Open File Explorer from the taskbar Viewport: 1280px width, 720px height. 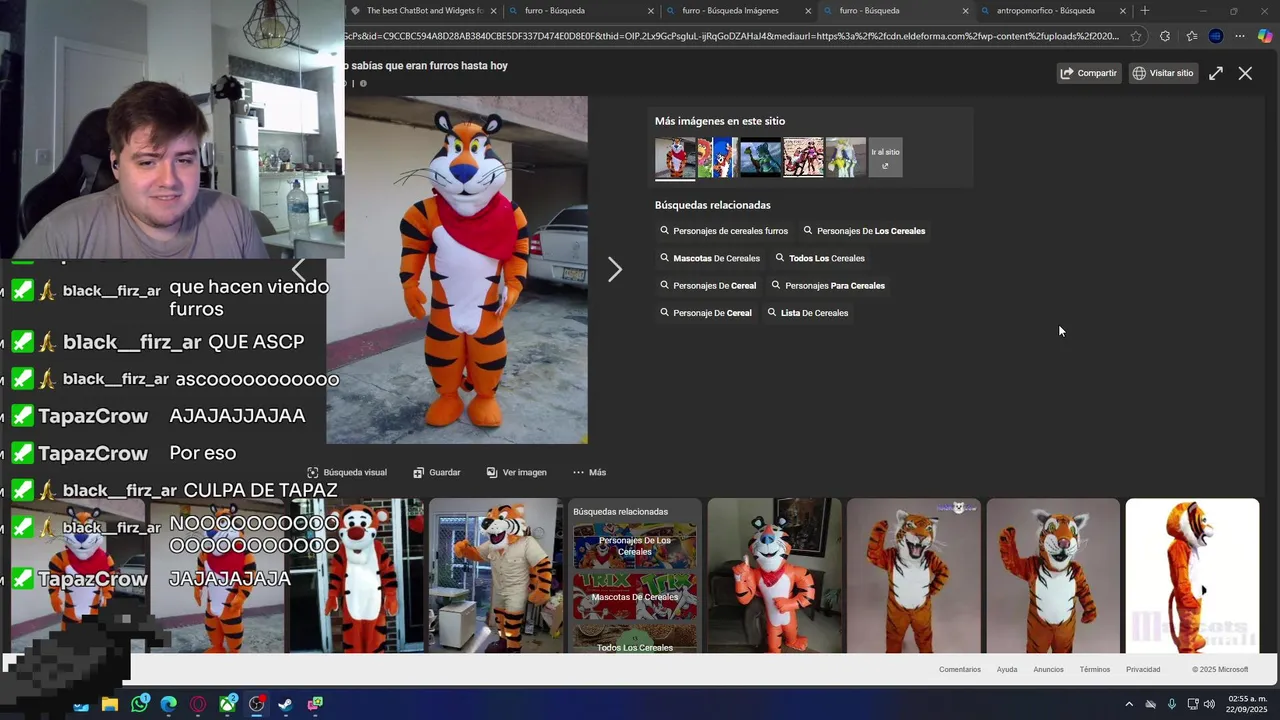pyautogui.click(x=110, y=704)
